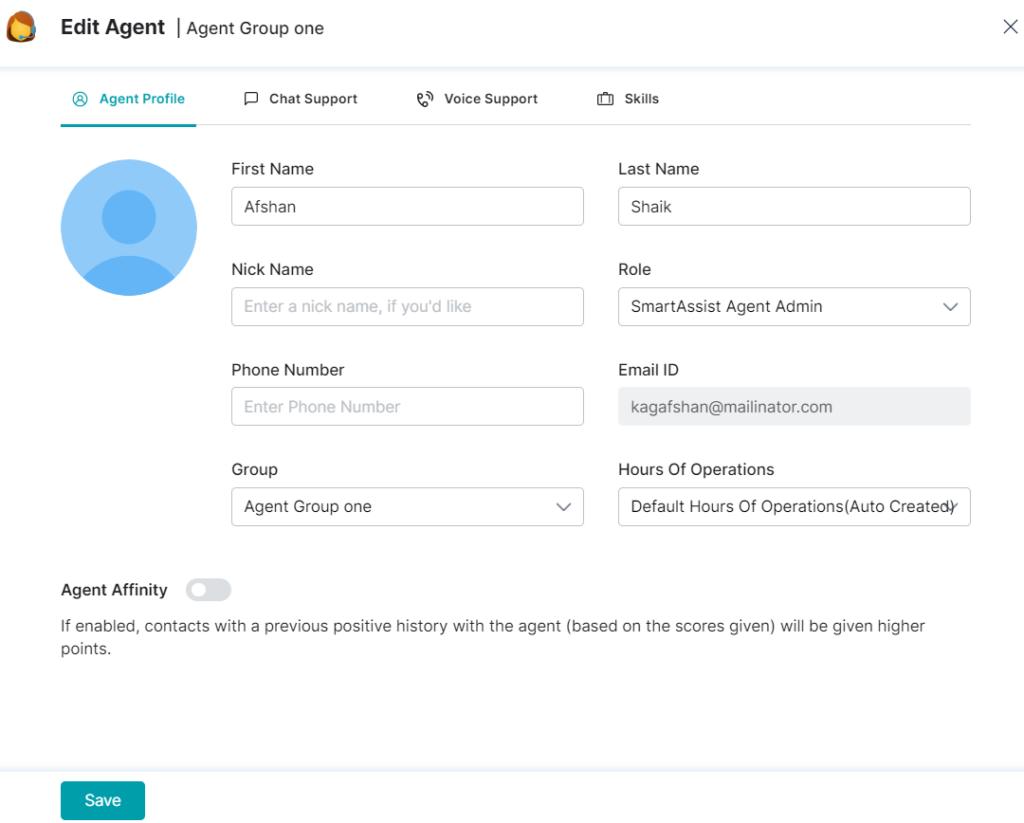Click the chevron on the Role dropdown
The width and height of the screenshot is (1024, 823).
pyautogui.click(x=950, y=306)
